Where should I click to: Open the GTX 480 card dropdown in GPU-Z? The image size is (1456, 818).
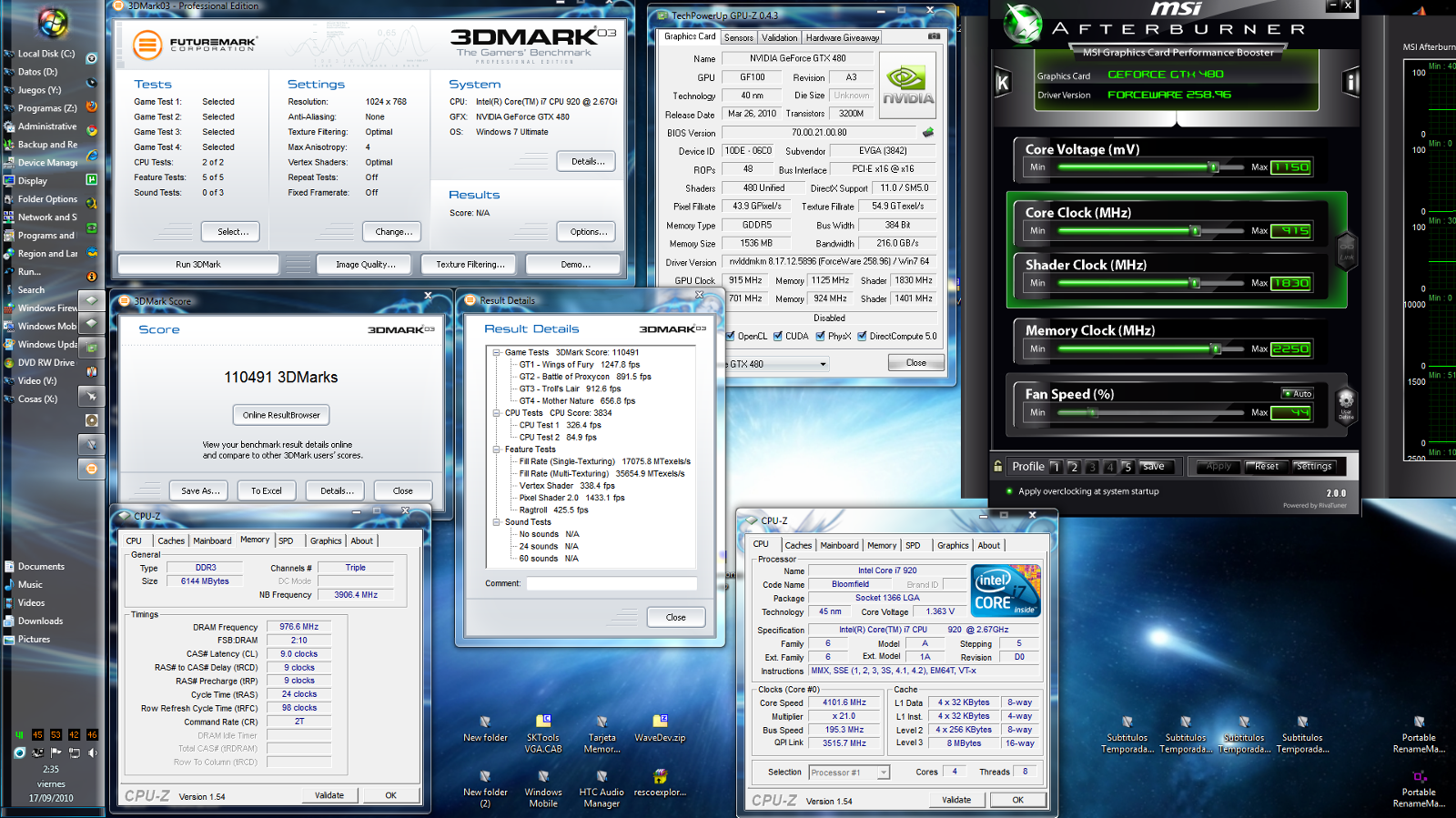(x=824, y=364)
